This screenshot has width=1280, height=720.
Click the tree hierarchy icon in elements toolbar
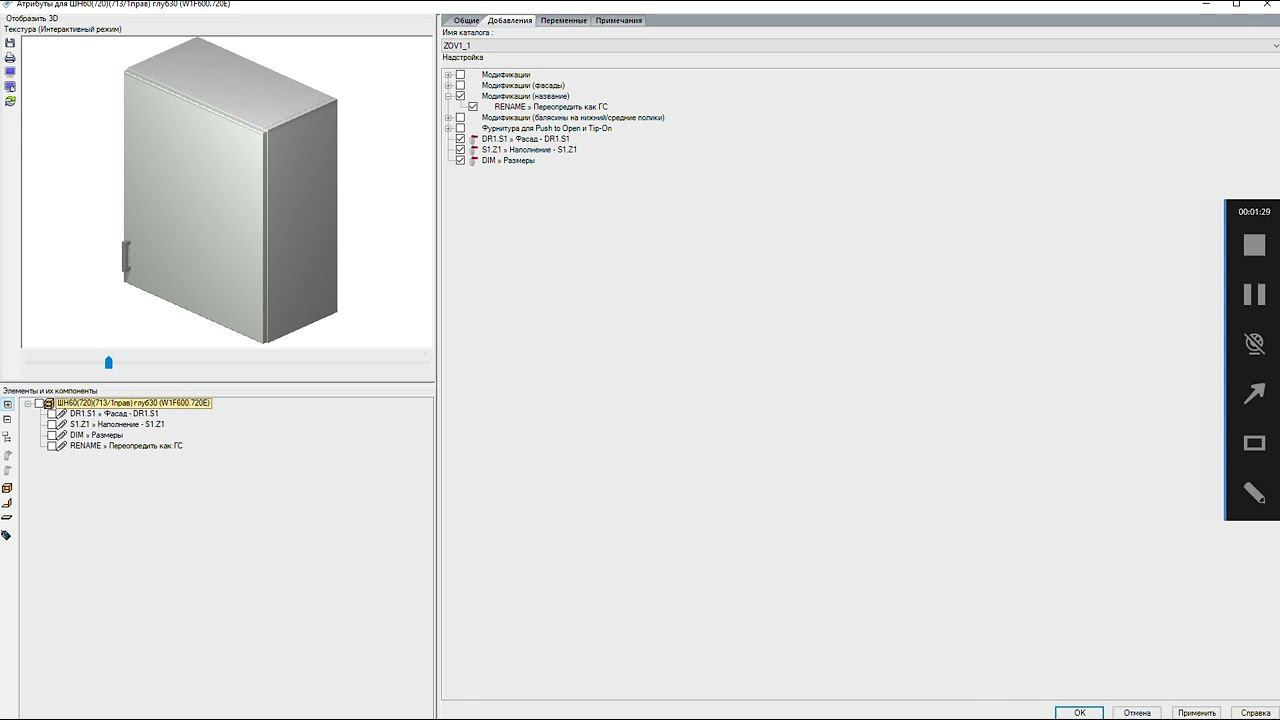[7, 437]
